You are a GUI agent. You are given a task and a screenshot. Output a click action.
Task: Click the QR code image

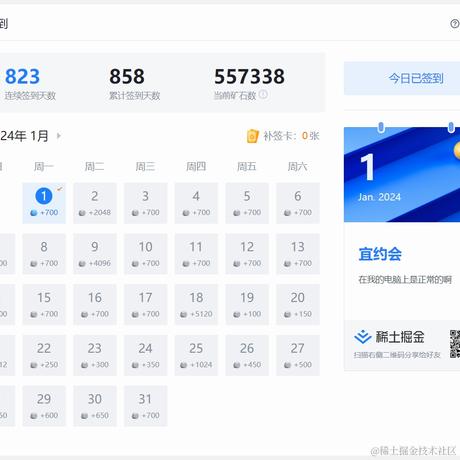(x=455, y=344)
